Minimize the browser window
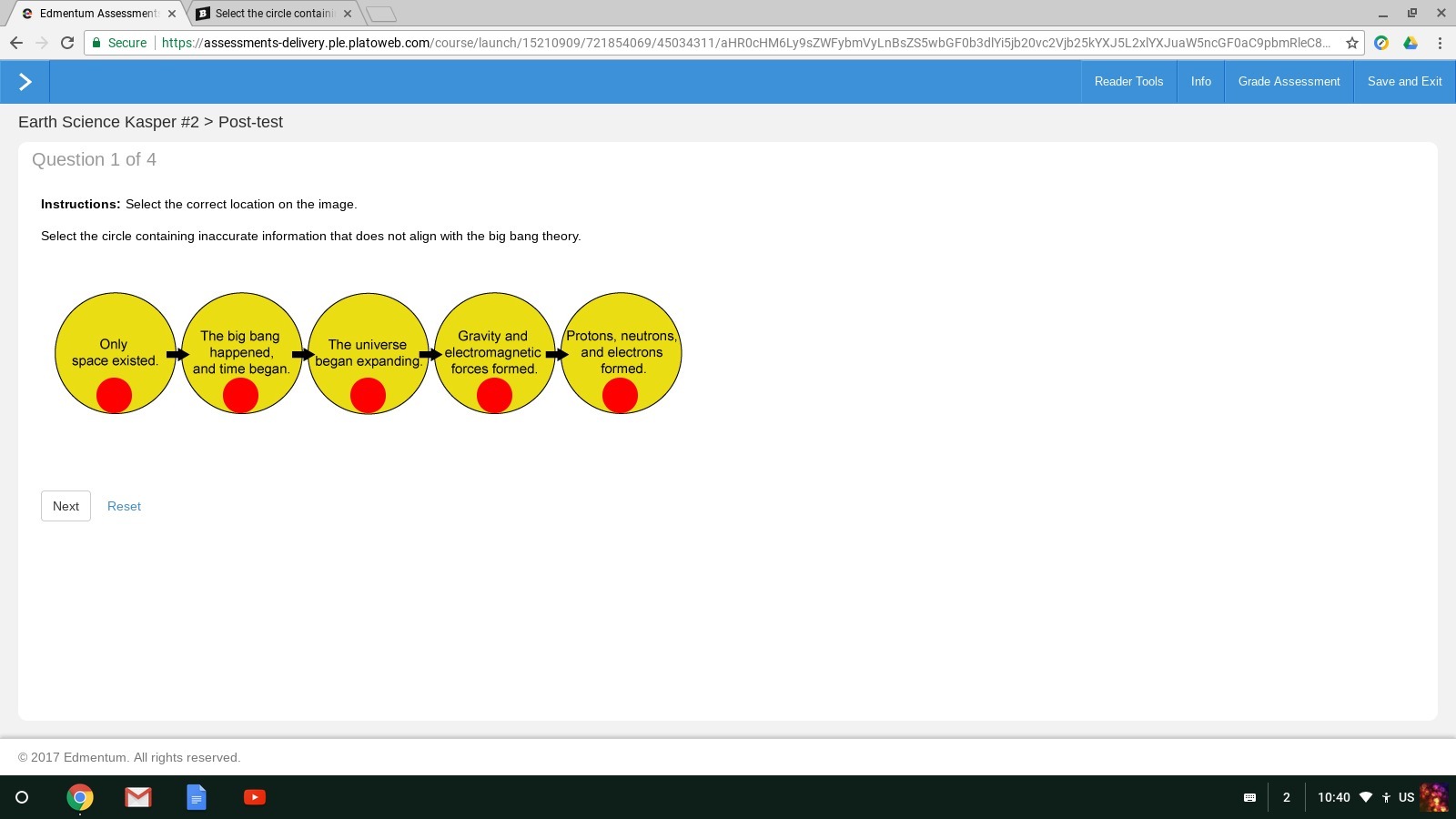This screenshot has width=1456, height=819. click(1382, 14)
